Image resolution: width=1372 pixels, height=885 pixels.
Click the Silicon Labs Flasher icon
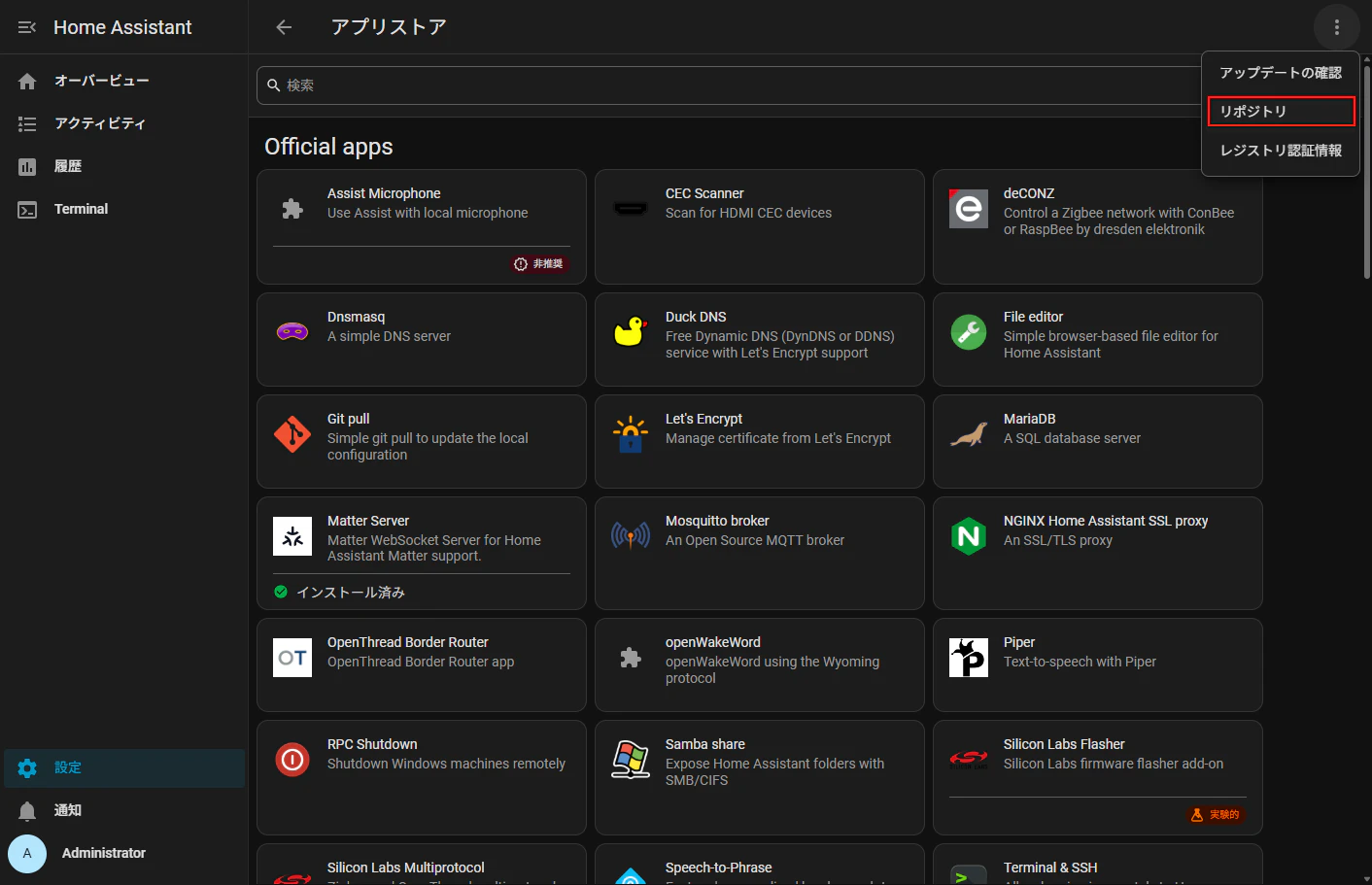(x=969, y=760)
